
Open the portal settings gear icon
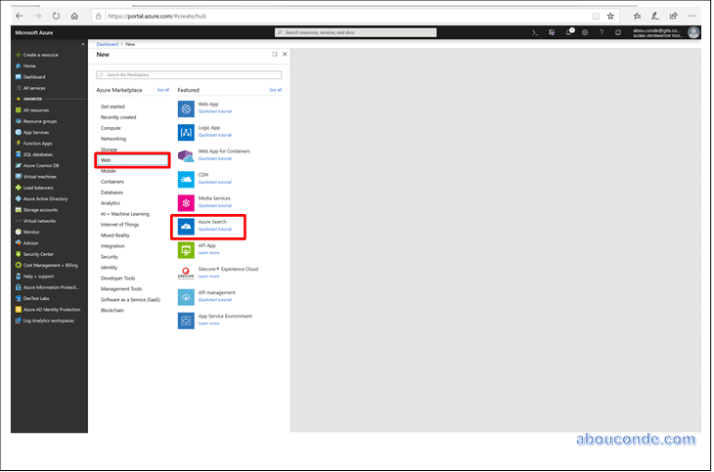(584, 33)
